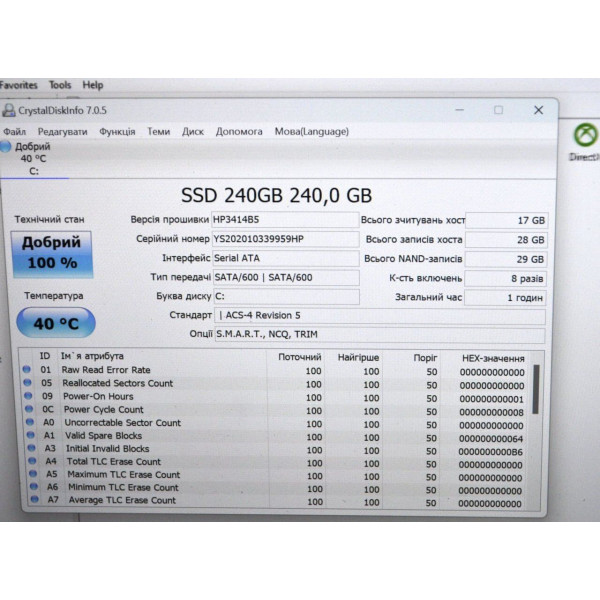Open the Мова(Language) menu

click(x=311, y=132)
